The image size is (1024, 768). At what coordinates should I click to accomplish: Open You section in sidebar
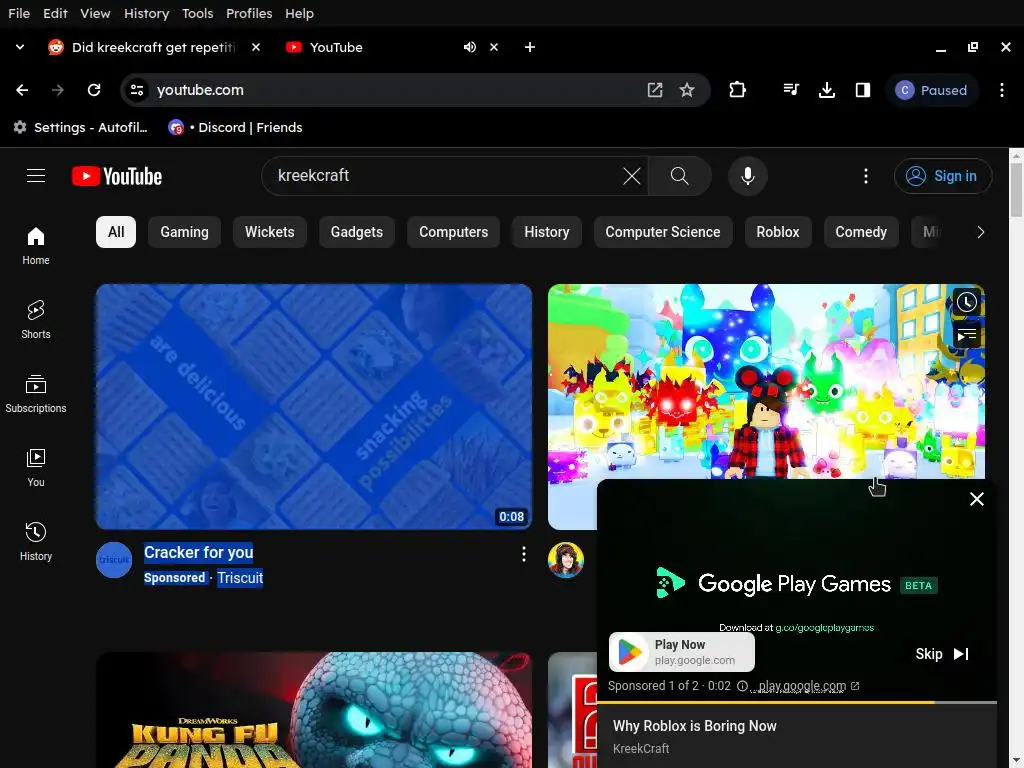click(36, 468)
